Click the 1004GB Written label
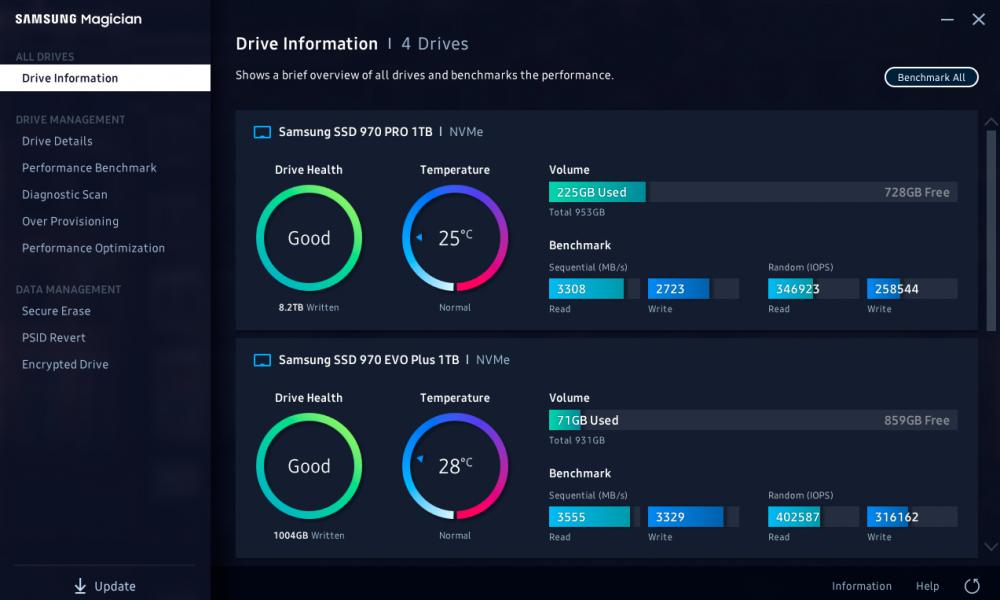Viewport: 1000px width, 600px height. [x=309, y=536]
